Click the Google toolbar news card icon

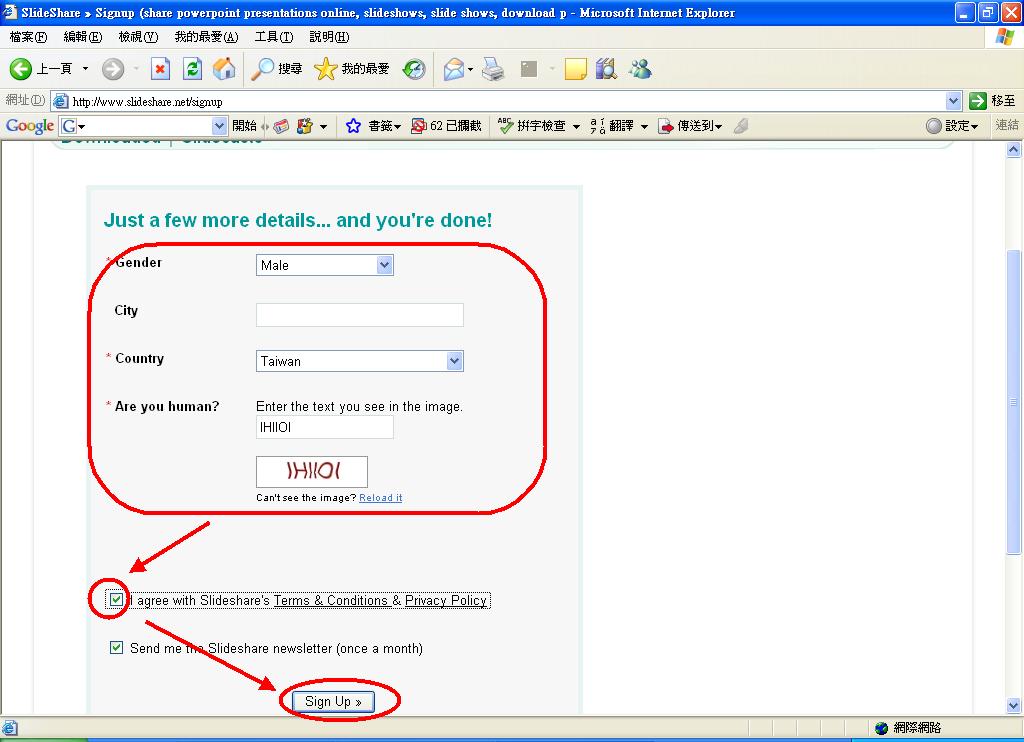(x=281, y=126)
